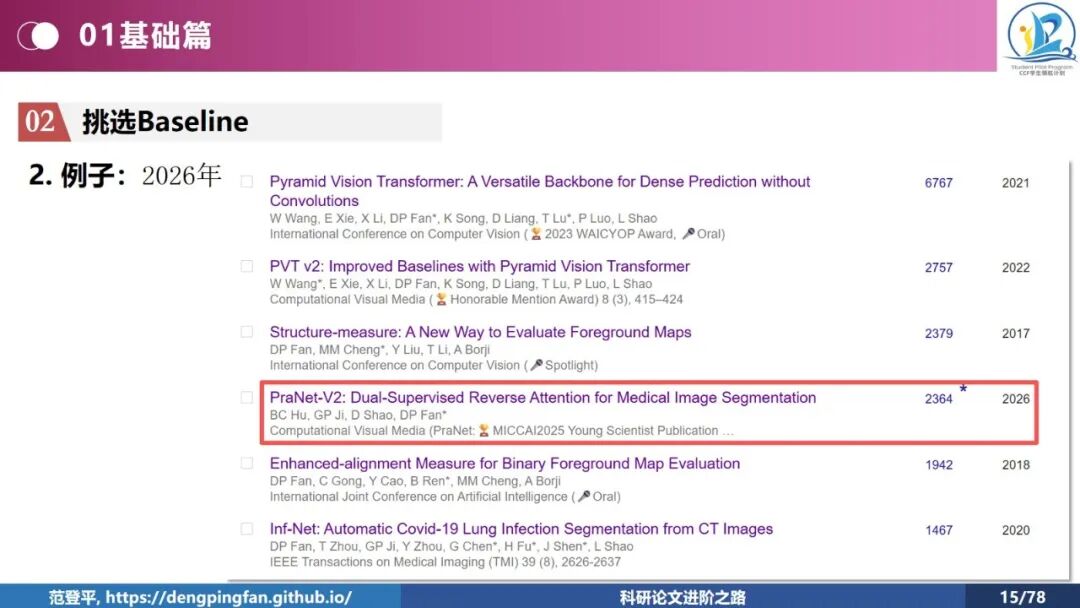Open citation count 1467

click(x=938, y=530)
